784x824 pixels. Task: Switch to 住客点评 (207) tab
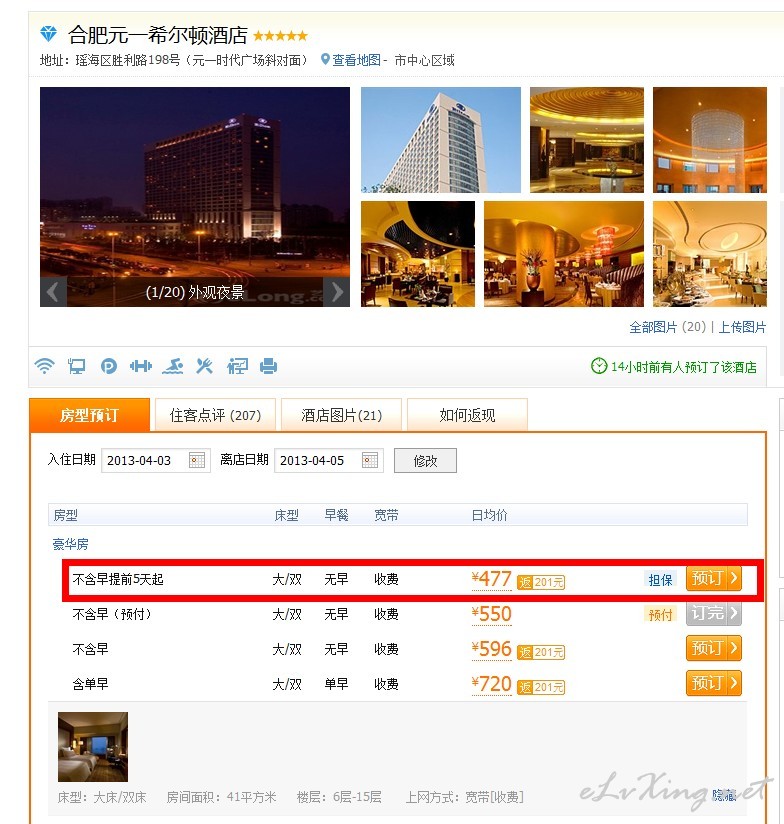pos(215,415)
